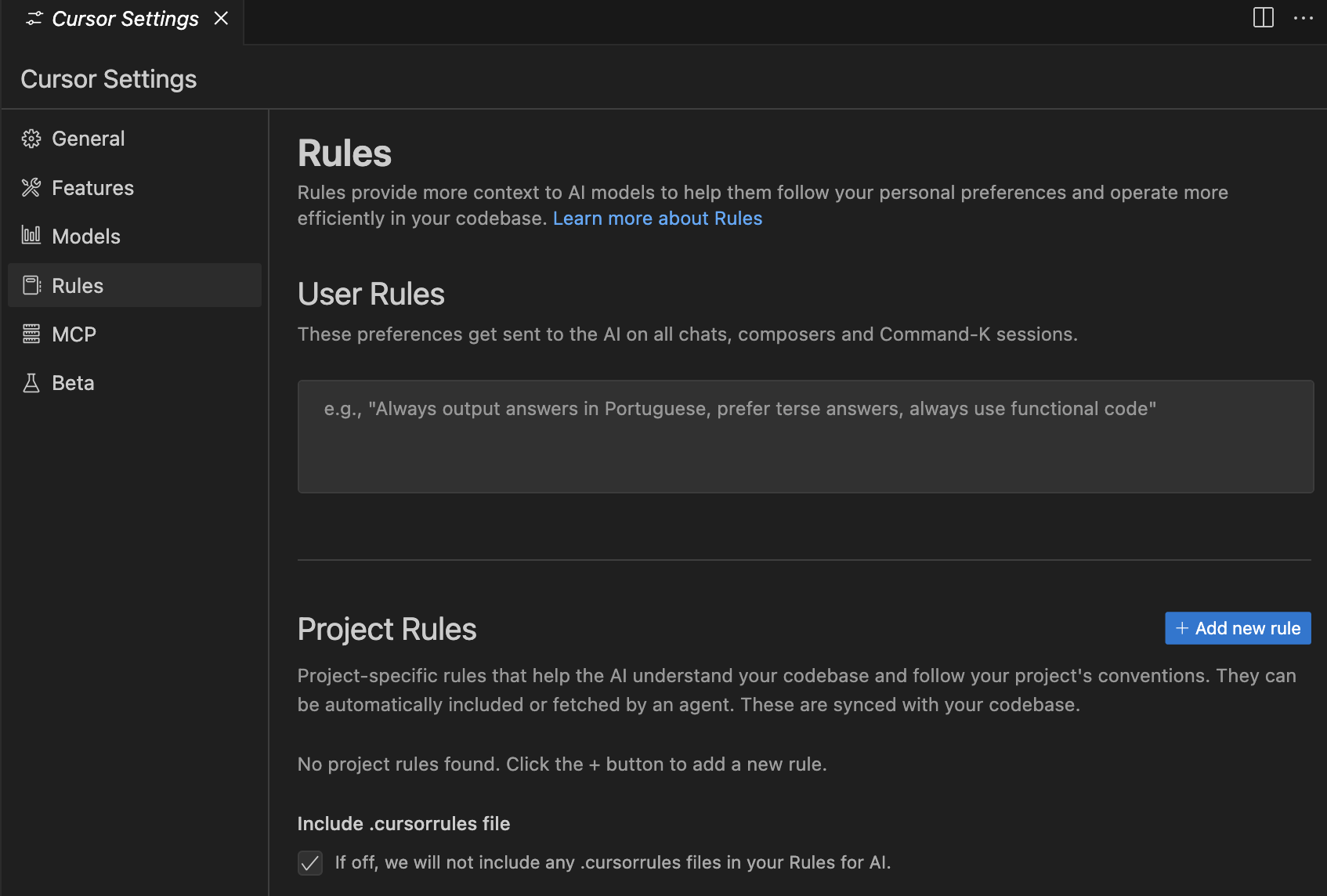The image size is (1327, 896).
Task: Click the Beta flask icon in sidebar
Action: pyautogui.click(x=31, y=383)
